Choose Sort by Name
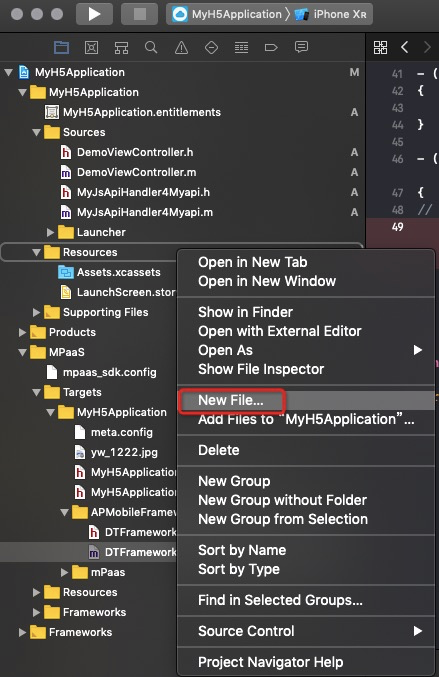439x677 pixels. [x=306, y=550]
